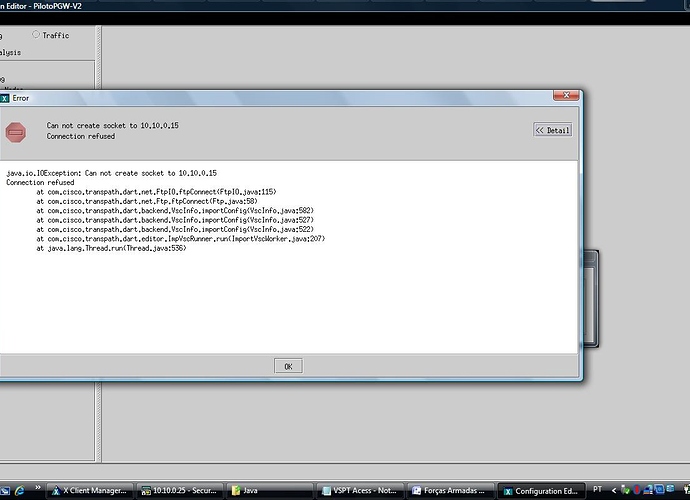Select the Traffic radio button
This screenshot has height=500, width=690.
click(x=36, y=34)
